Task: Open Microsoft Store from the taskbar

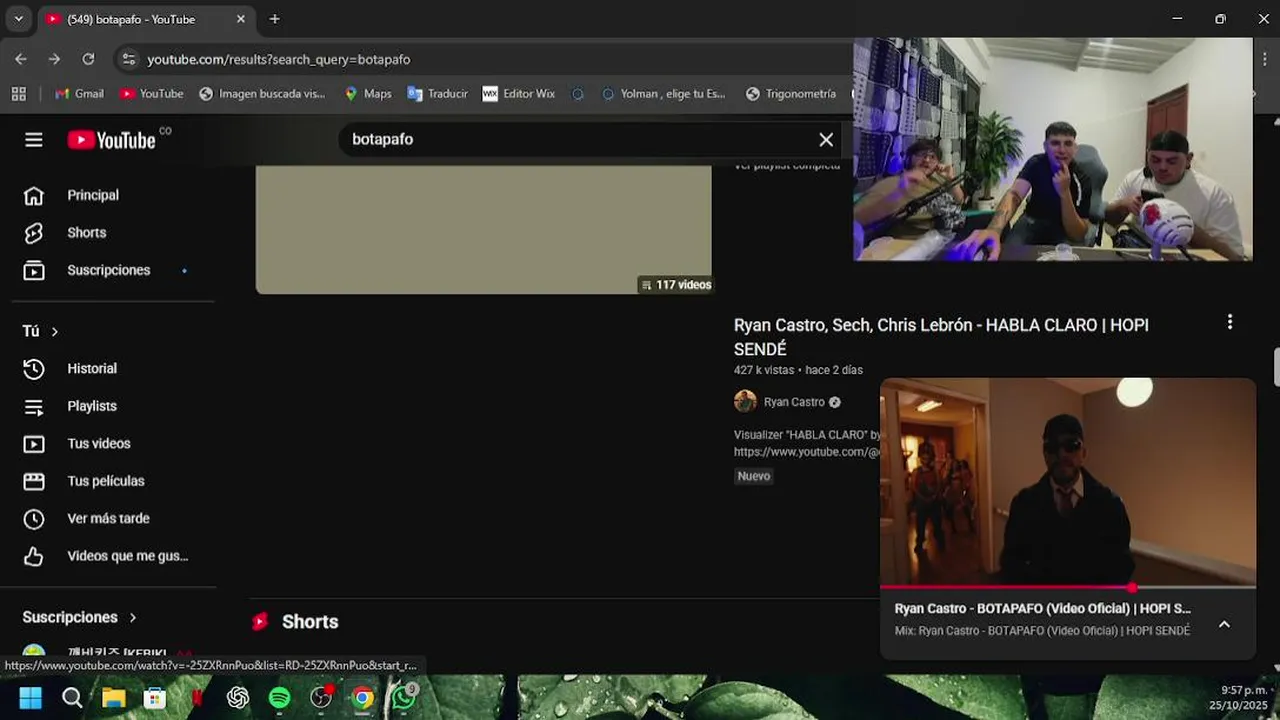Action: click(x=155, y=698)
